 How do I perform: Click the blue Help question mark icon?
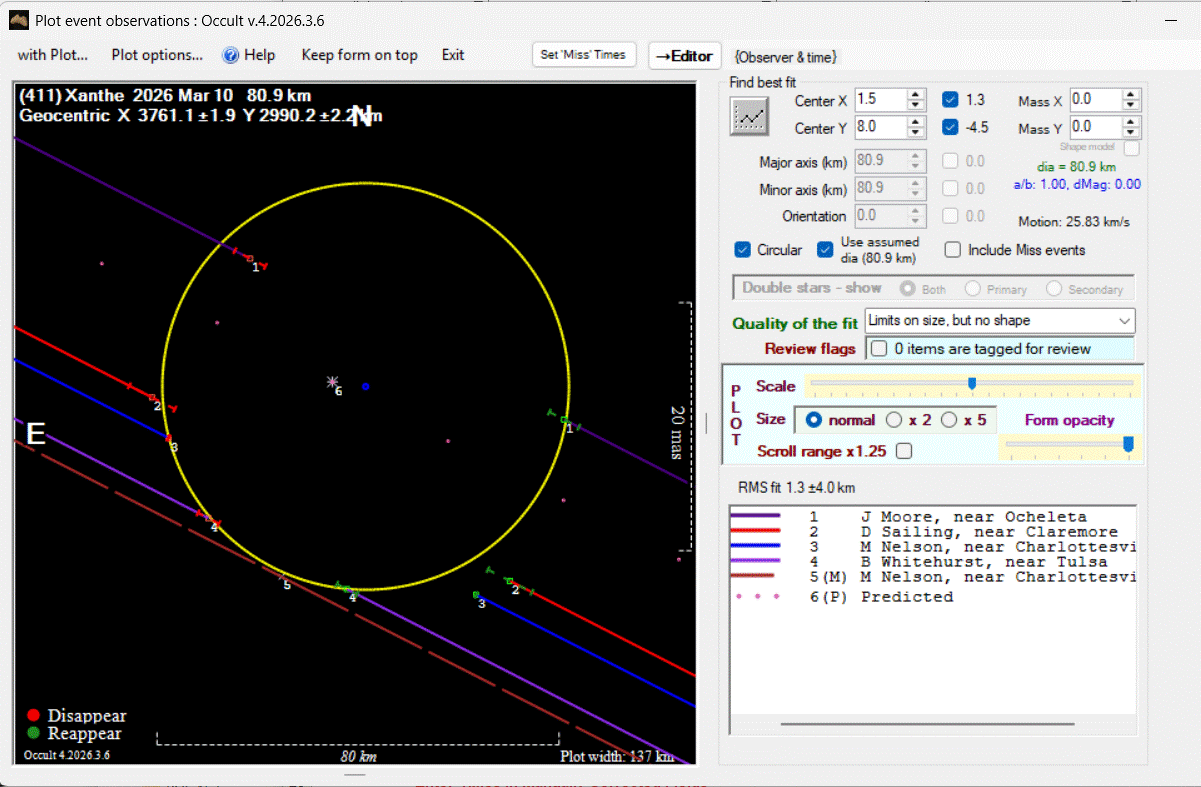pos(230,55)
